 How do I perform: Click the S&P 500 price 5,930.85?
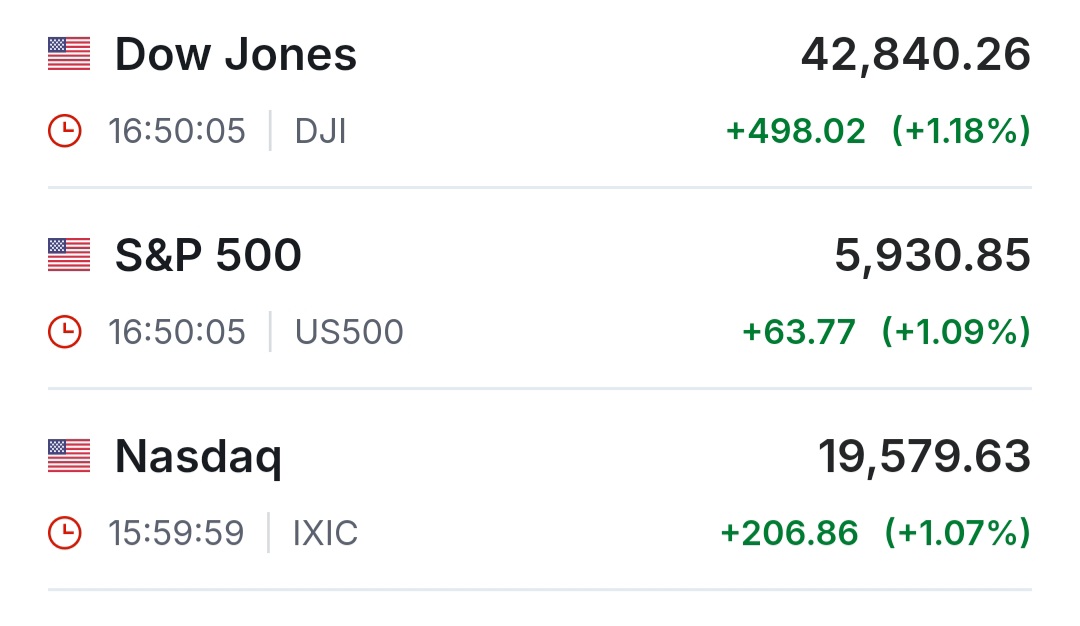pyautogui.click(x=932, y=256)
